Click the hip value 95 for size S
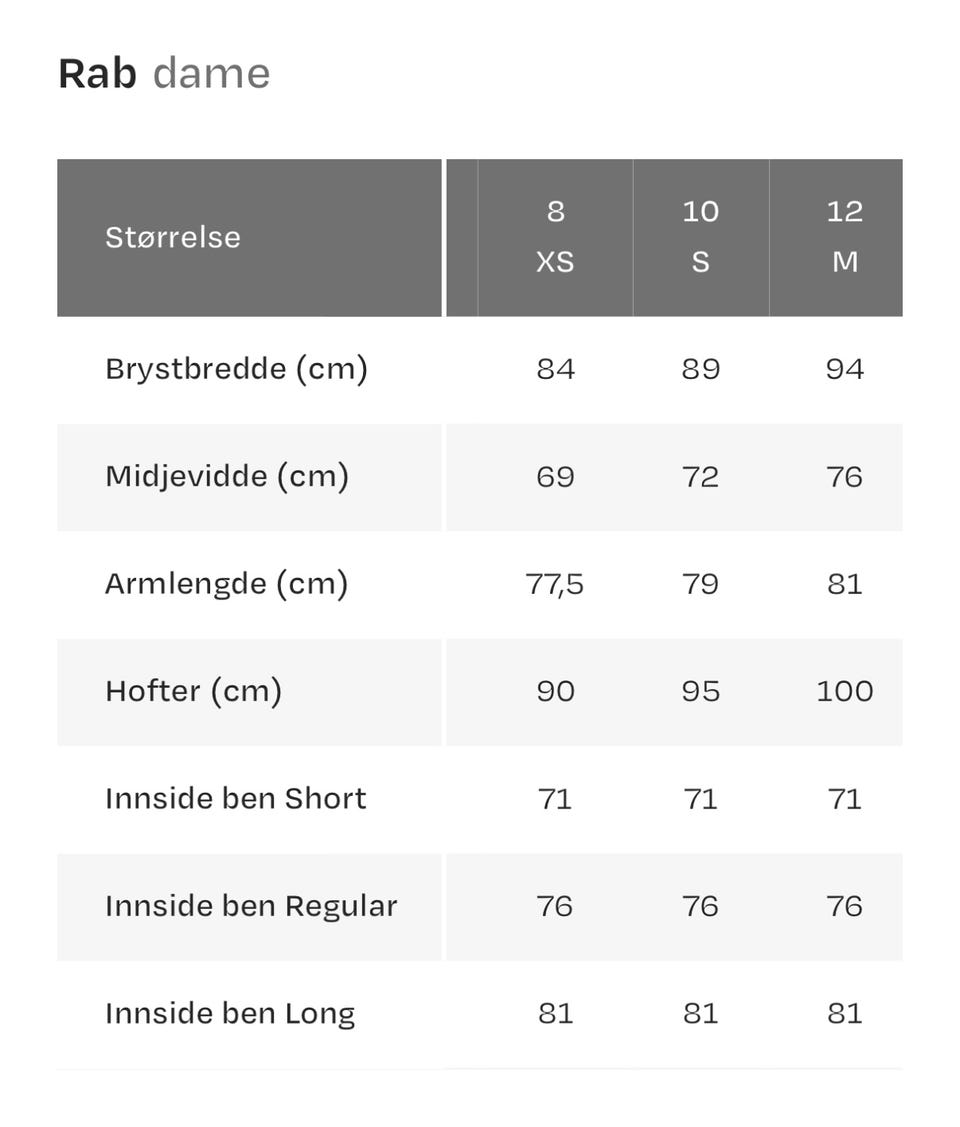The height and width of the screenshot is (1127, 960). (700, 691)
